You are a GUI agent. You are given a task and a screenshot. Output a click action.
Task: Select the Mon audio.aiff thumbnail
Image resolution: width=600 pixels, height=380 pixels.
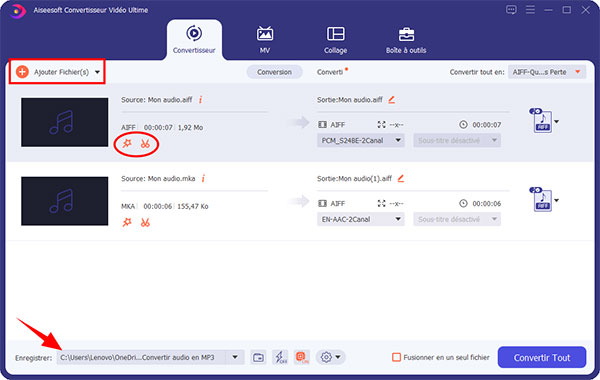pos(65,122)
